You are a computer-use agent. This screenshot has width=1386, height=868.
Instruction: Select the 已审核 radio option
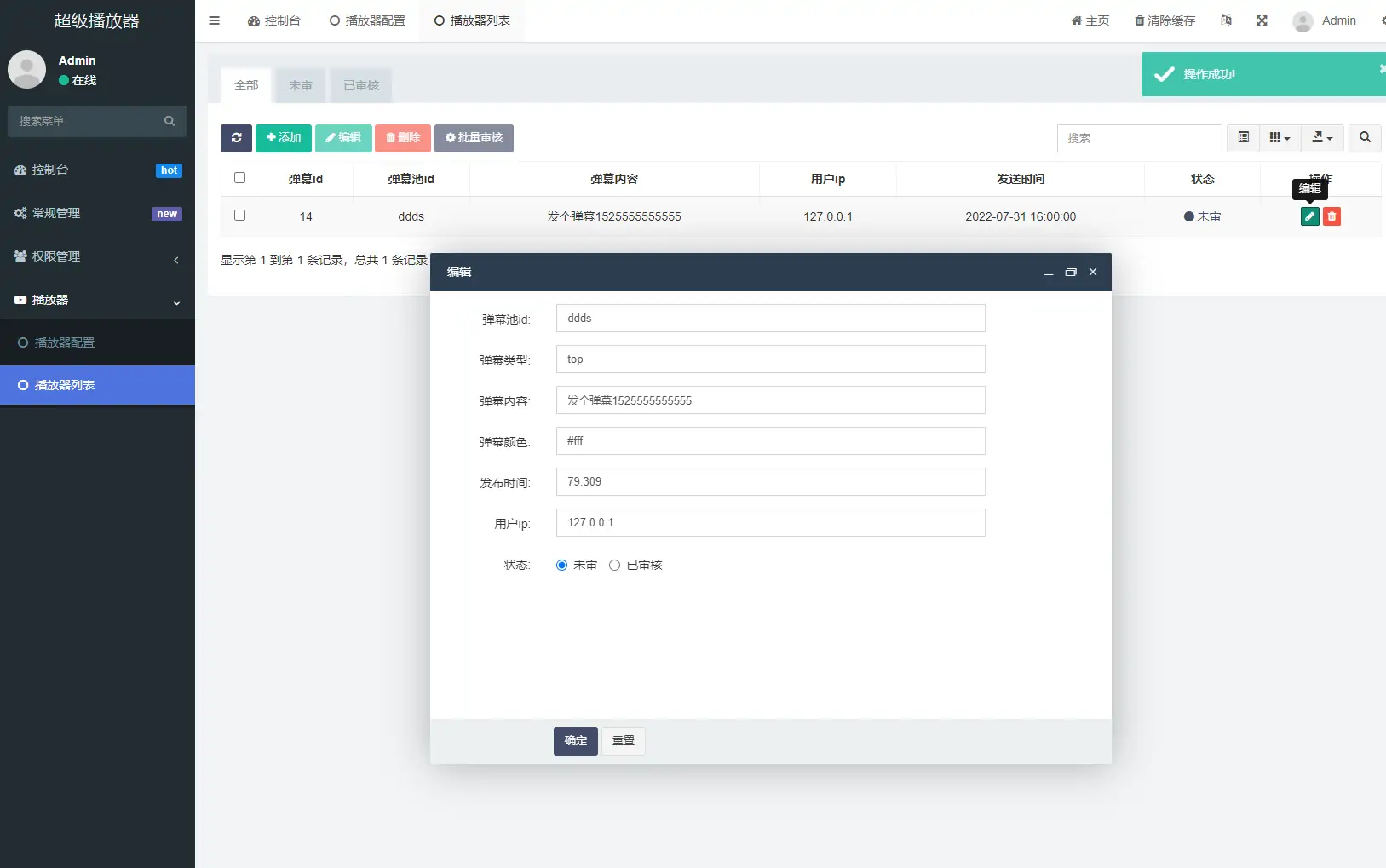pyautogui.click(x=614, y=566)
